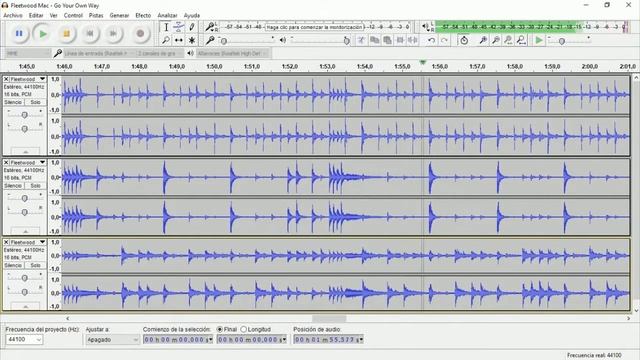Open the Editar menu
This screenshot has width=640, height=360.
coord(36,15)
